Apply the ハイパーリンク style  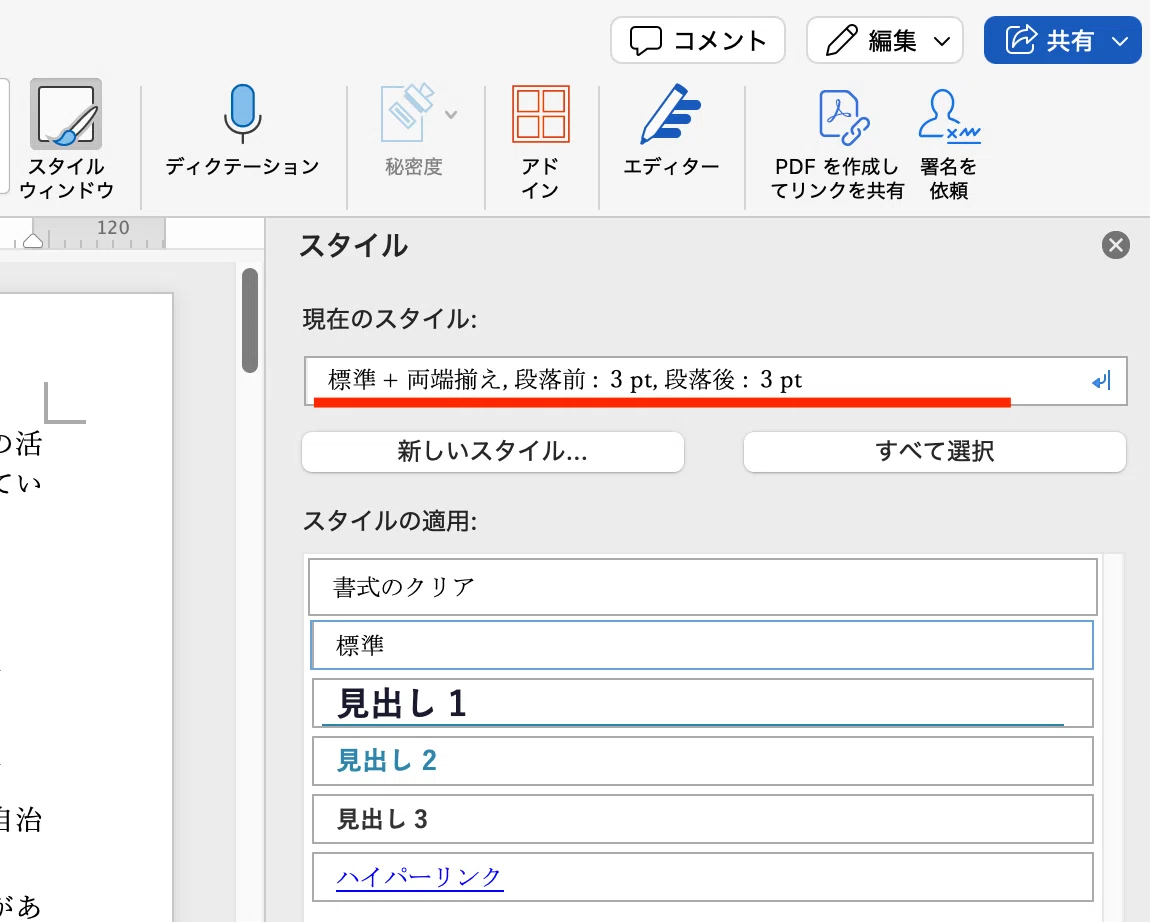coord(703,877)
